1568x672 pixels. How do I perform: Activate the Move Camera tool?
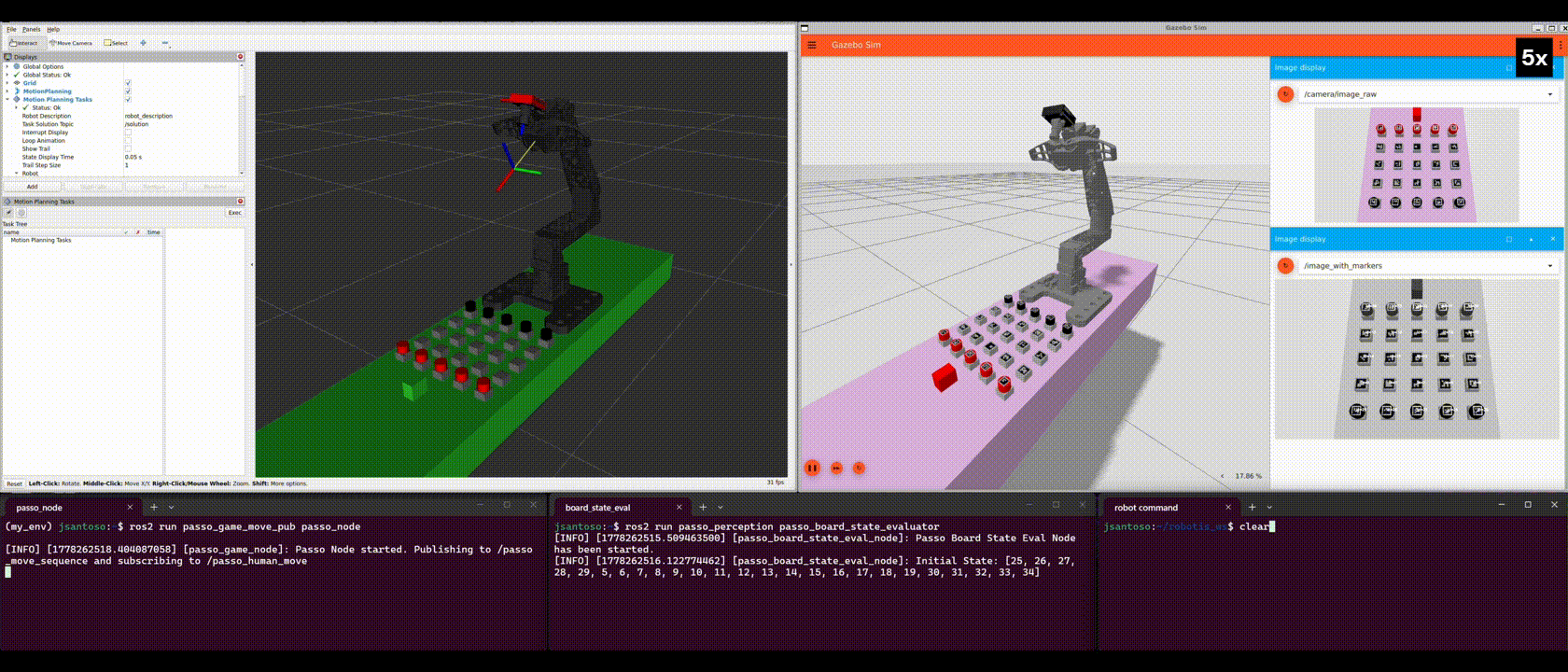(x=71, y=43)
